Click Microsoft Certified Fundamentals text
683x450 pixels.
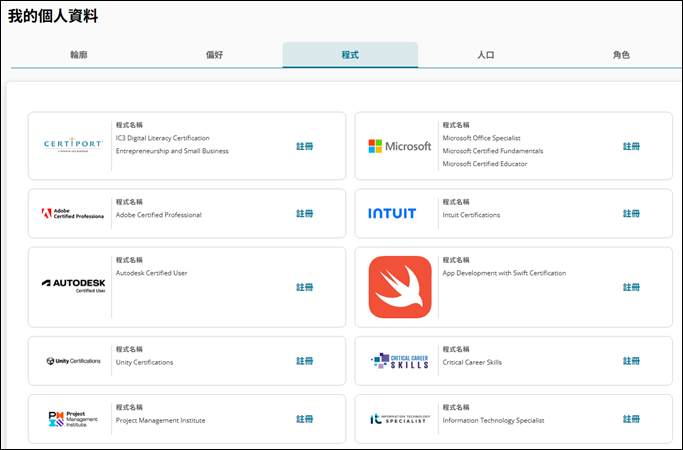493,151
